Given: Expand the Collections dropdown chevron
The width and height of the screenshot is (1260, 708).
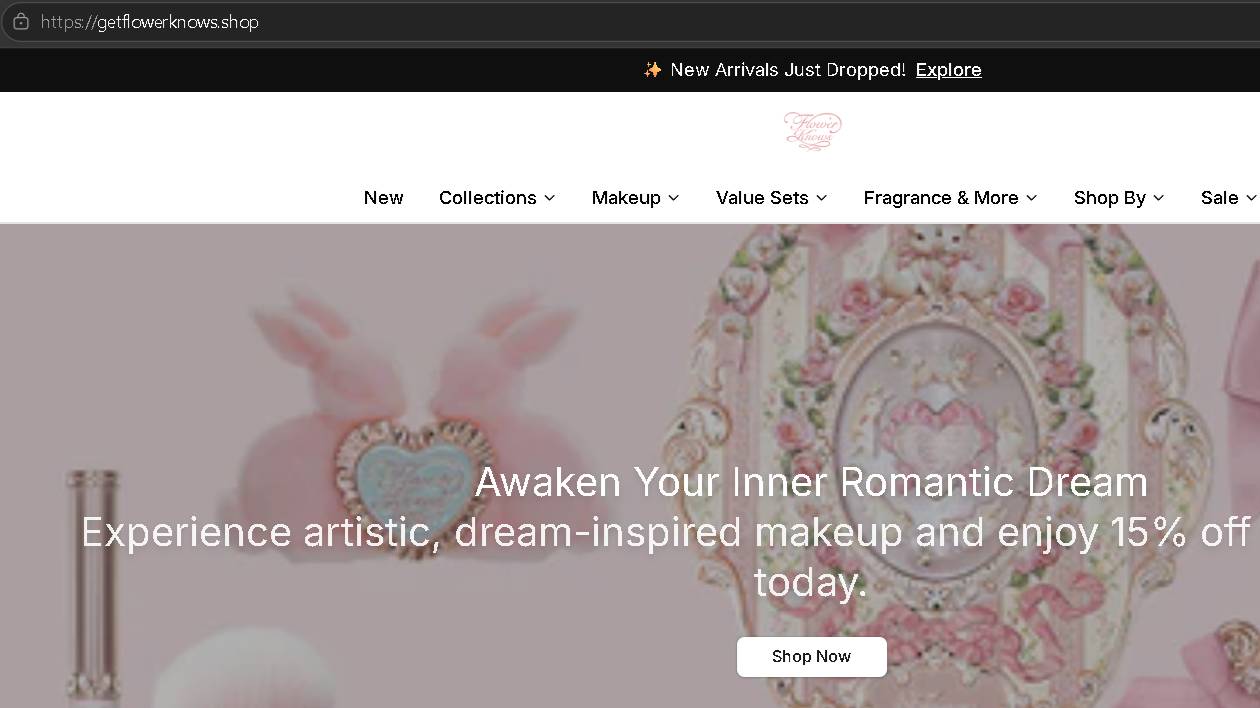Looking at the screenshot, I should 549,198.
